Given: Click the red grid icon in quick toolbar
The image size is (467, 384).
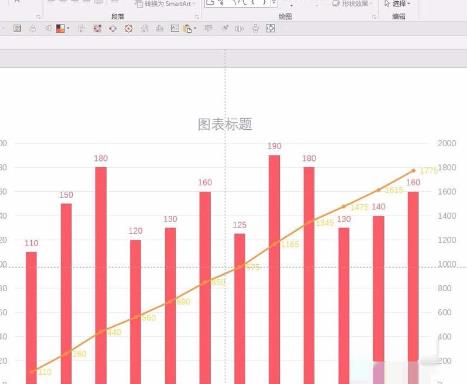Looking at the screenshot, I should click(x=97, y=29).
